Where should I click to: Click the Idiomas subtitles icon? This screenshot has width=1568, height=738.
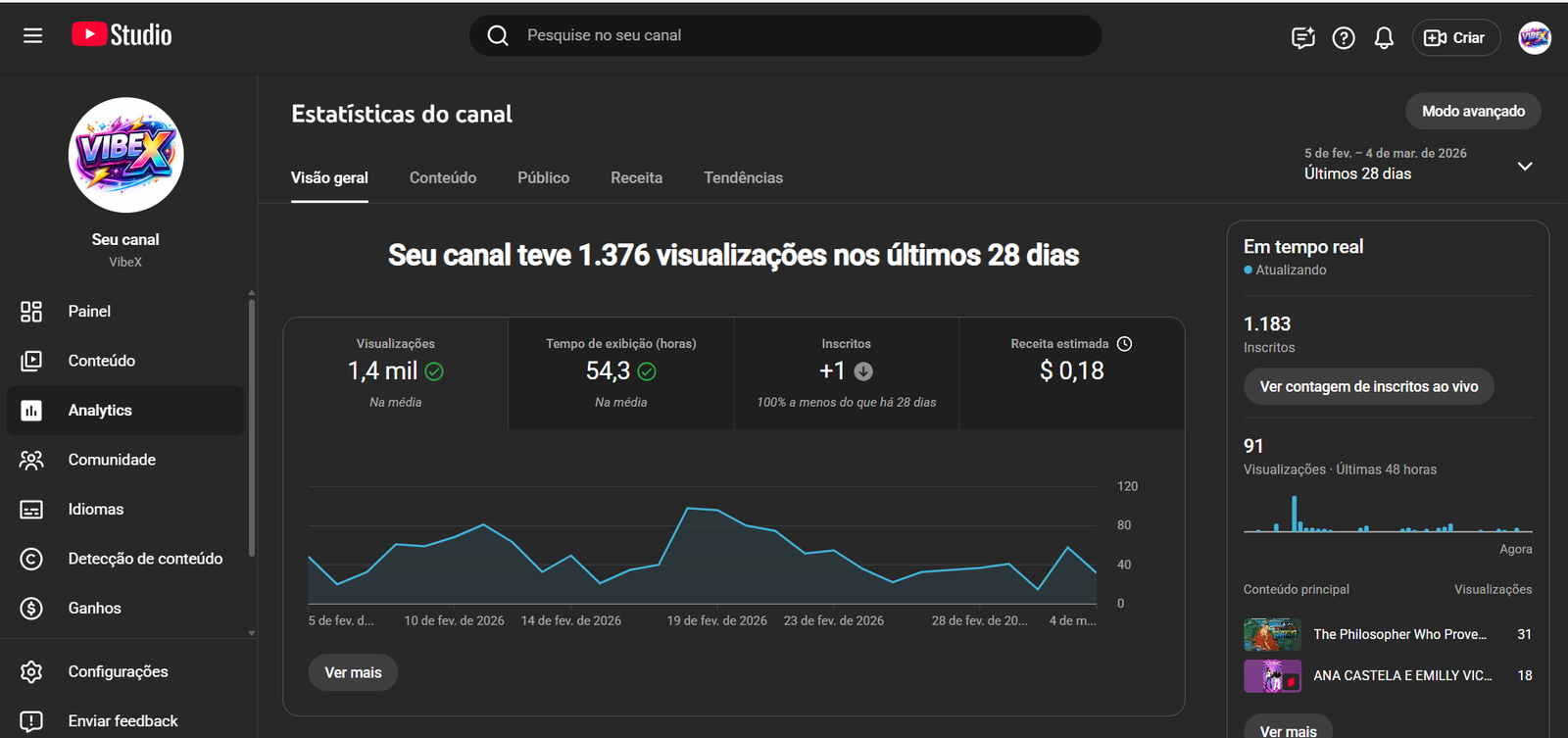31,510
